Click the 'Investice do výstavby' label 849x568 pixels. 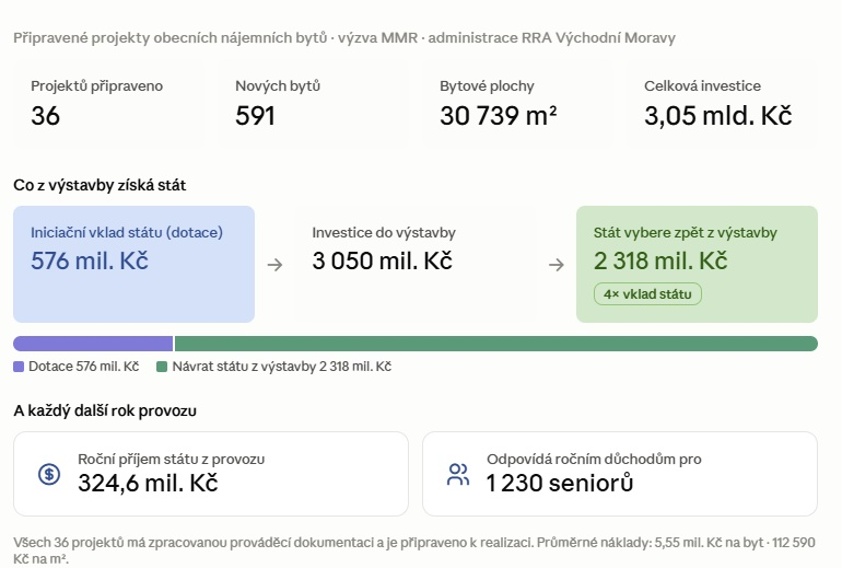[x=384, y=233]
